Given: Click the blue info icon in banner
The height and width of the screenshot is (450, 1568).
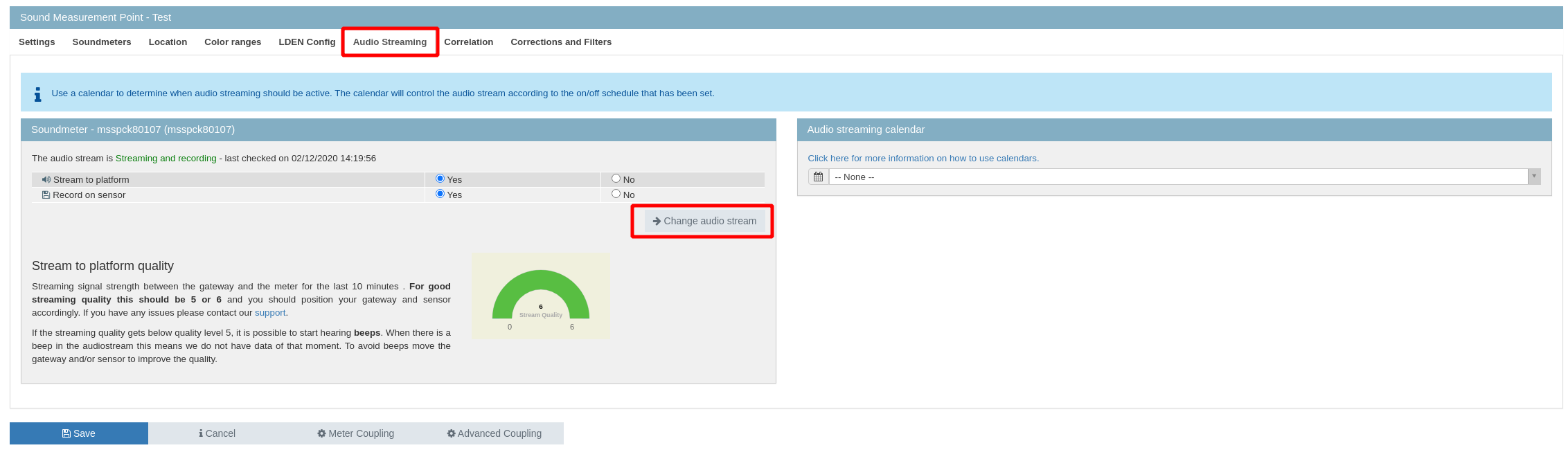Looking at the screenshot, I should tap(37, 94).
